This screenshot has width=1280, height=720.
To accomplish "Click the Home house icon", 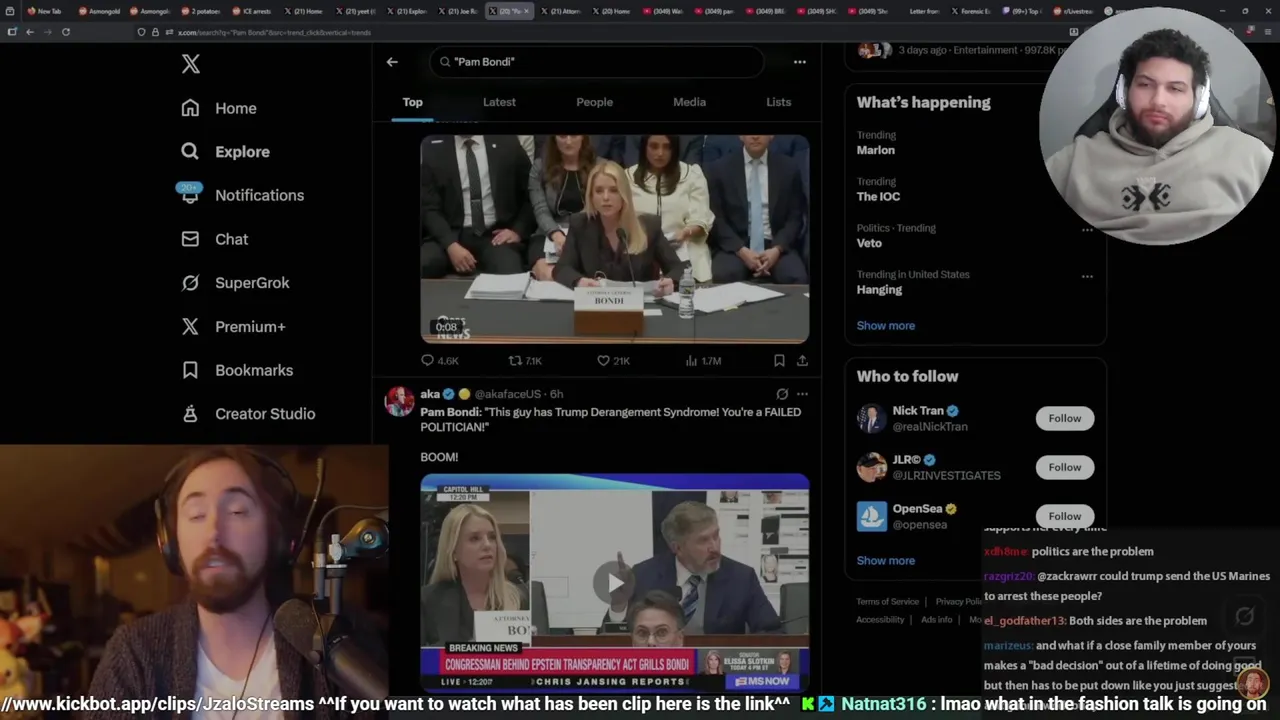I will pos(190,108).
